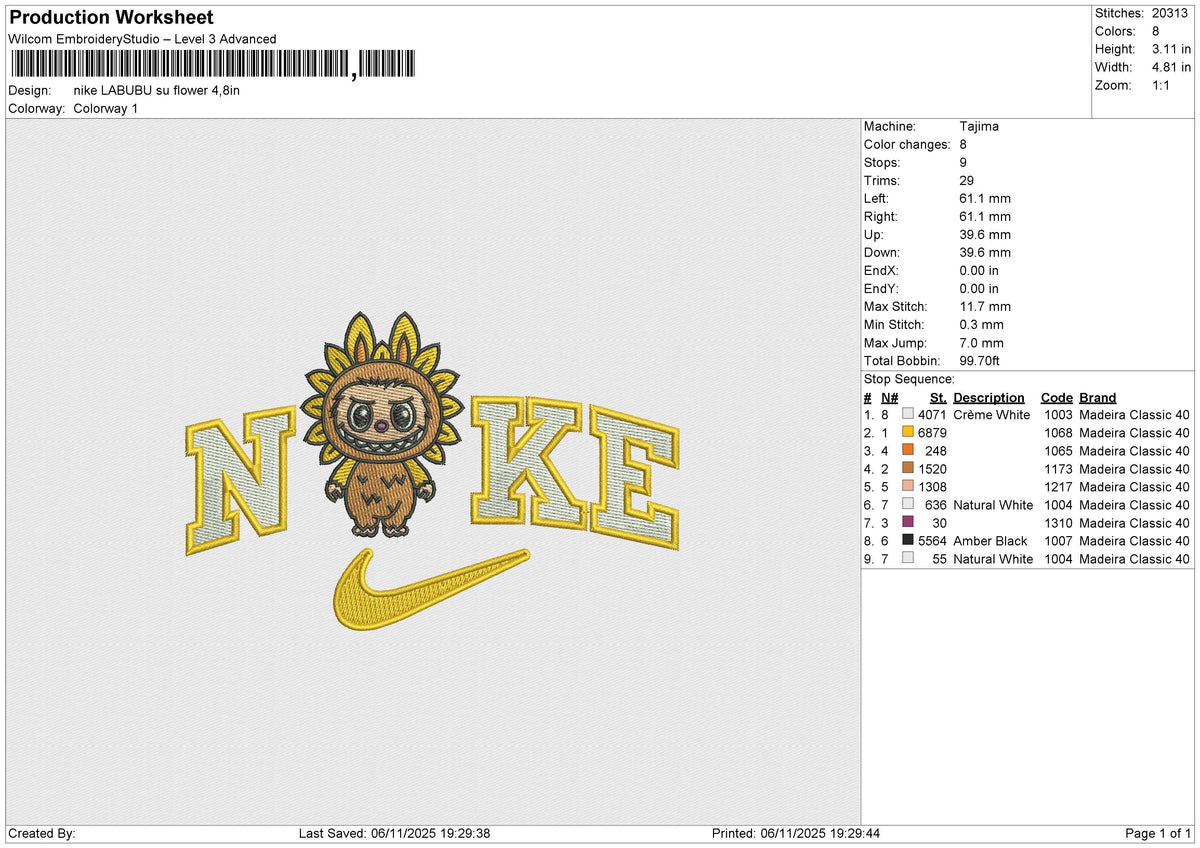
Task: Click code 1003 in the stop sequence
Action: [1059, 414]
